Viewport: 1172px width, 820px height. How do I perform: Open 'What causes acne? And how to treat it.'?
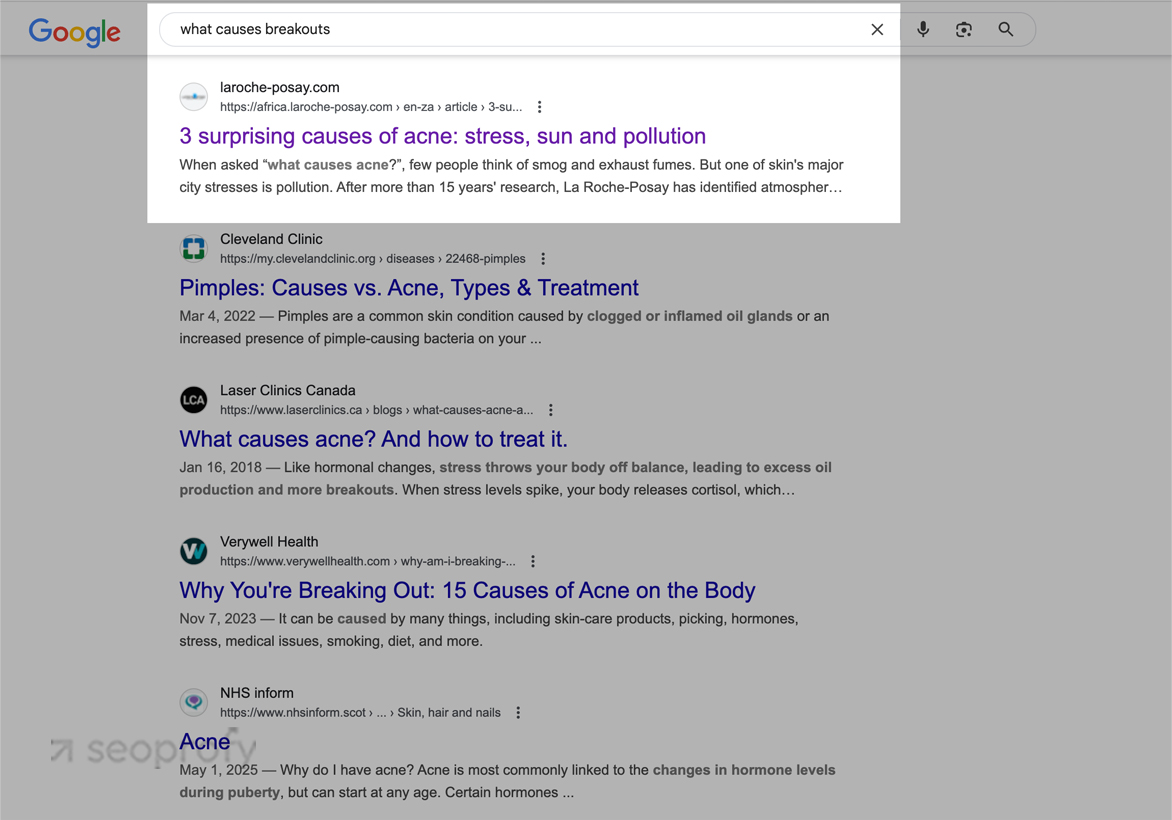click(374, 439)
